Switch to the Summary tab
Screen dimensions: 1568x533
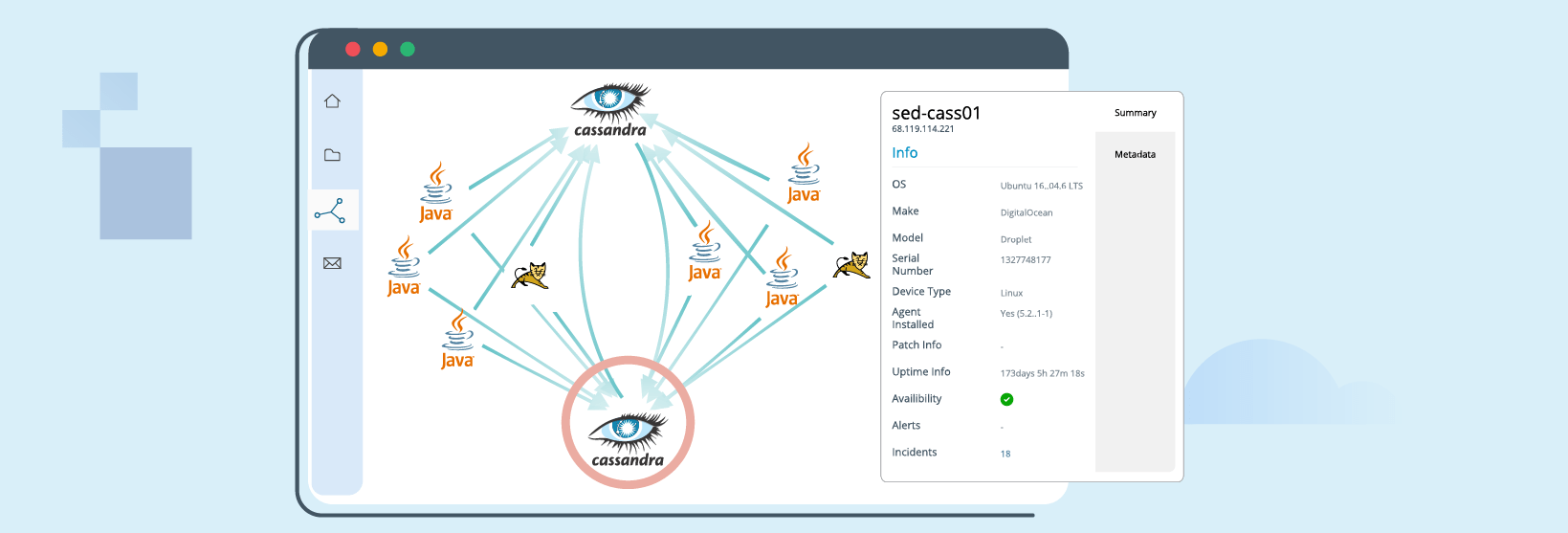click(1135, 113)
